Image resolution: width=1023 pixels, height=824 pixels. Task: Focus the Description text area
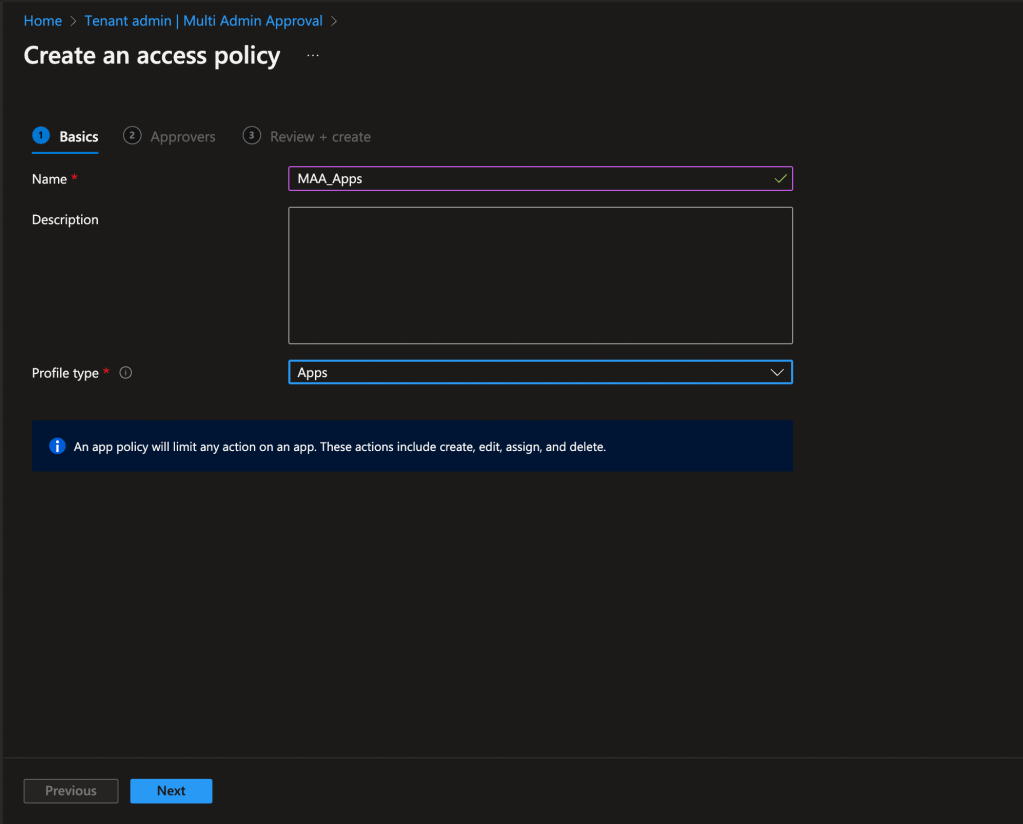pos(540,275)
